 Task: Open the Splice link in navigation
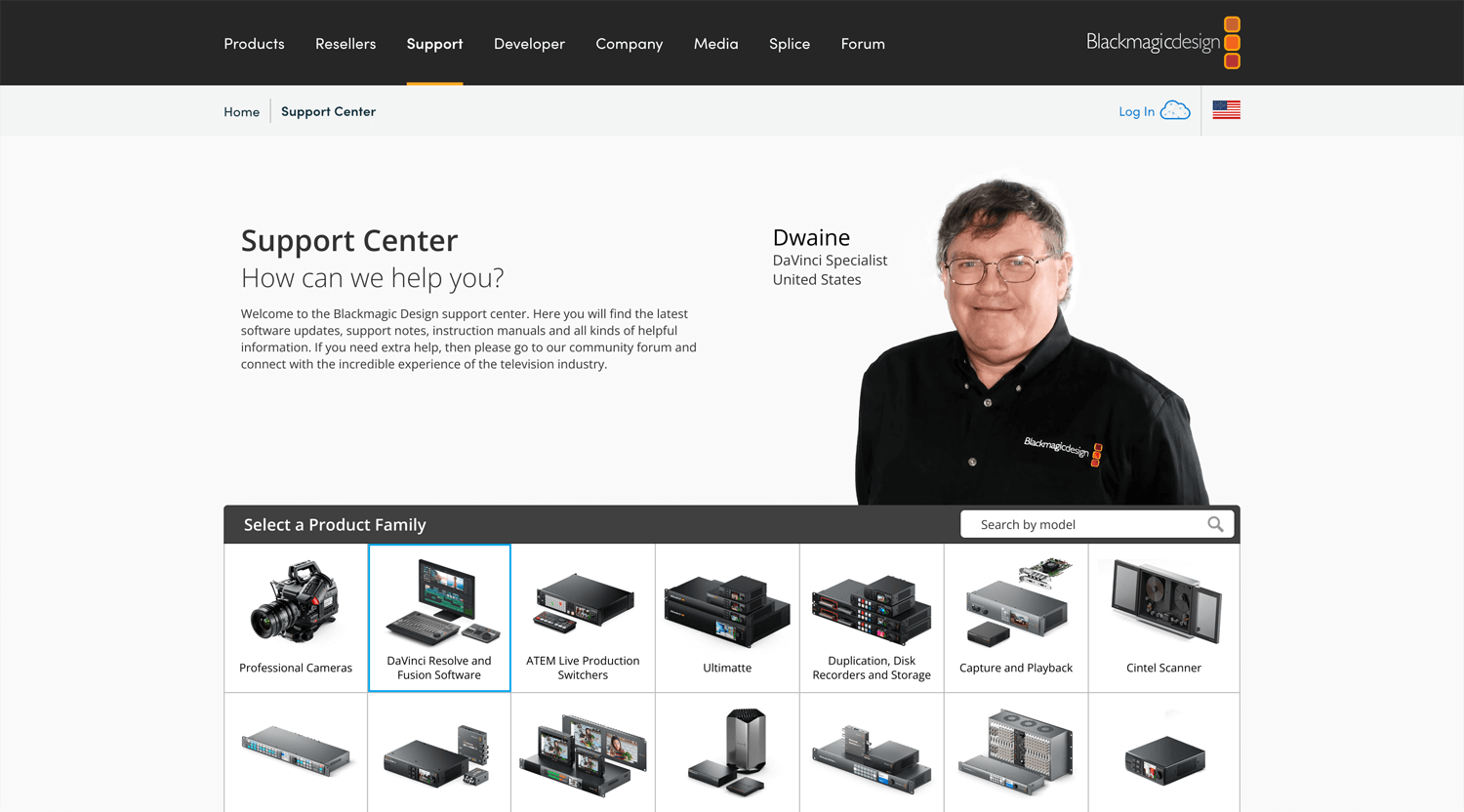coord(790,43)
